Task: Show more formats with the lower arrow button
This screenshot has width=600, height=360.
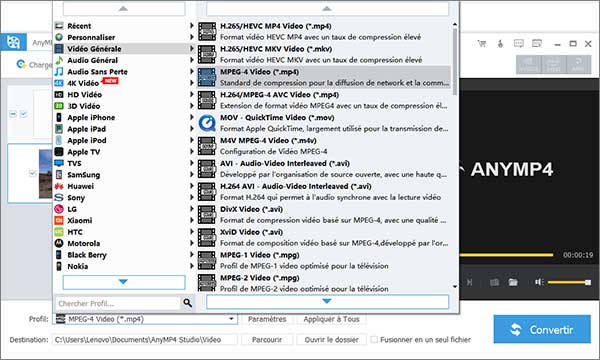Action: click(327, 301)
